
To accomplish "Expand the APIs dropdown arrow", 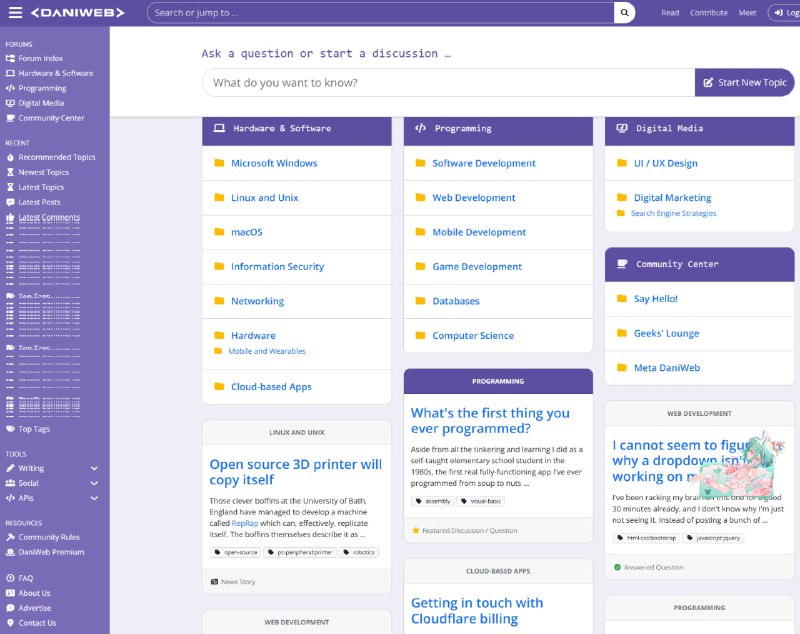I will click(x=94, y=498).
